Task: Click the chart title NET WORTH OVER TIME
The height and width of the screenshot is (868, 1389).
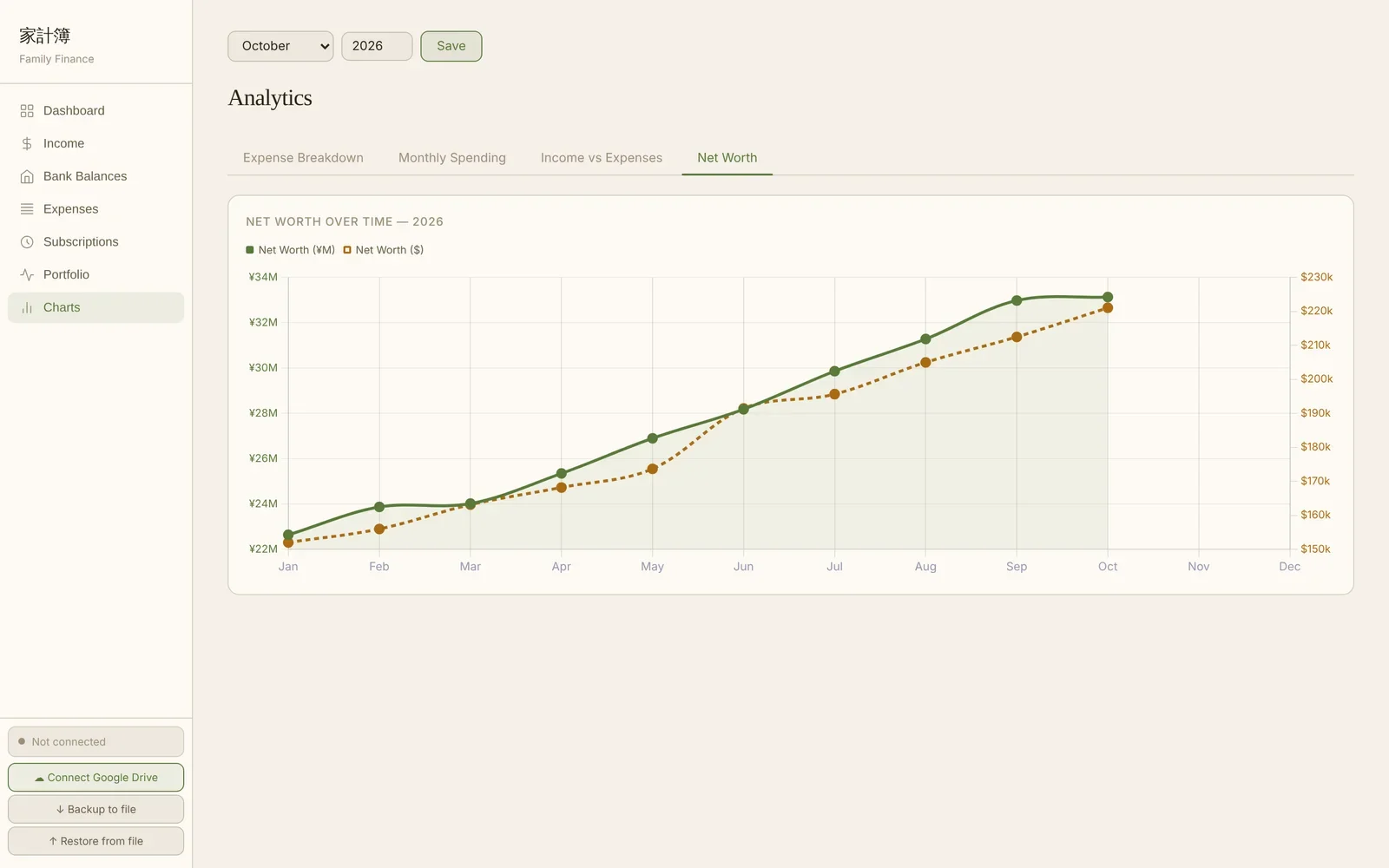Action: click(345, 222)
